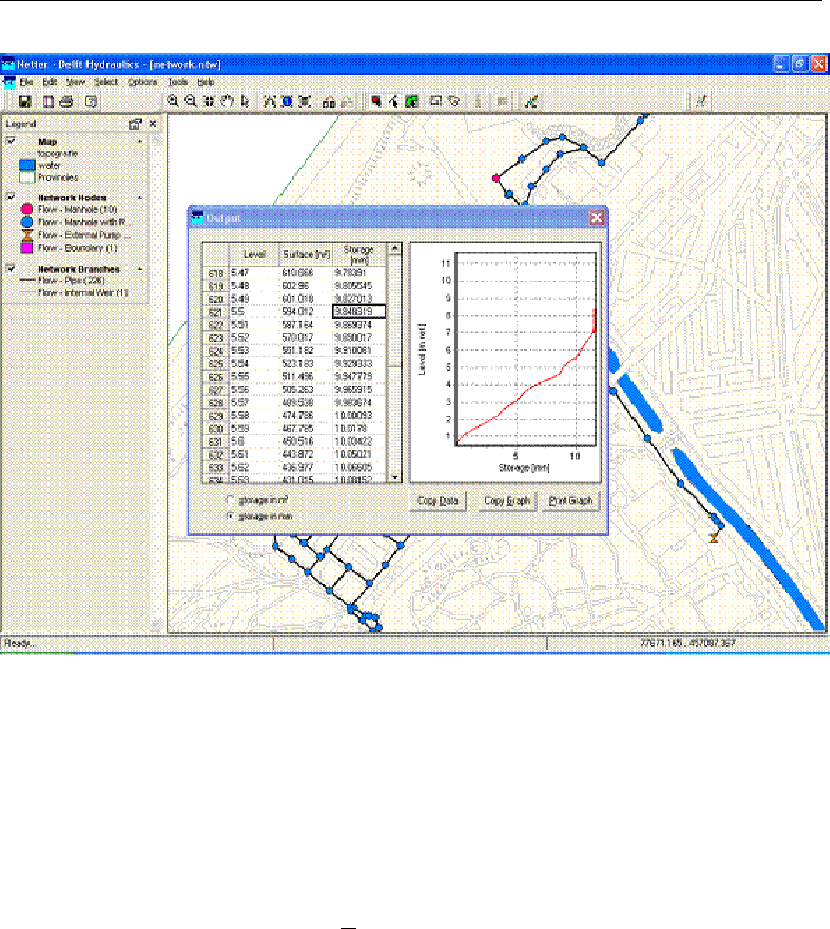The image size is (830, 929).
Task: Click the blue globe toolbar icon
Action: (x=287, y=101)
